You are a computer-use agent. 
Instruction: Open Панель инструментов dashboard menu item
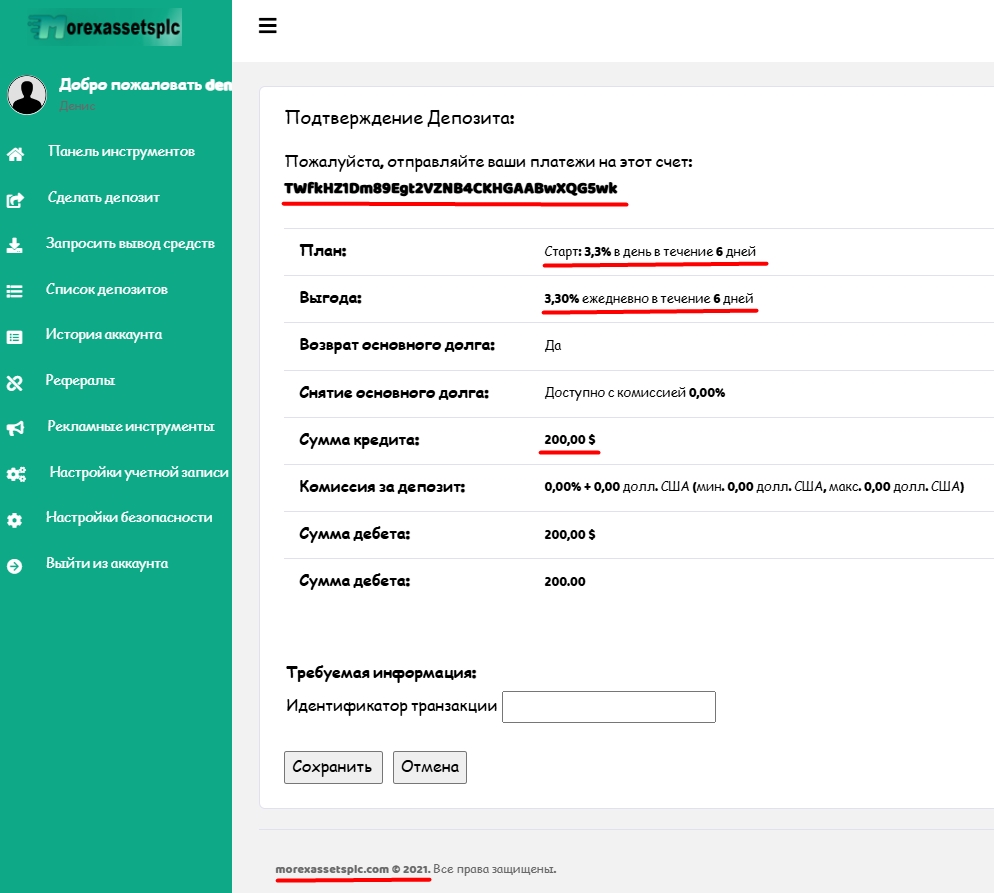coord(121,151)
